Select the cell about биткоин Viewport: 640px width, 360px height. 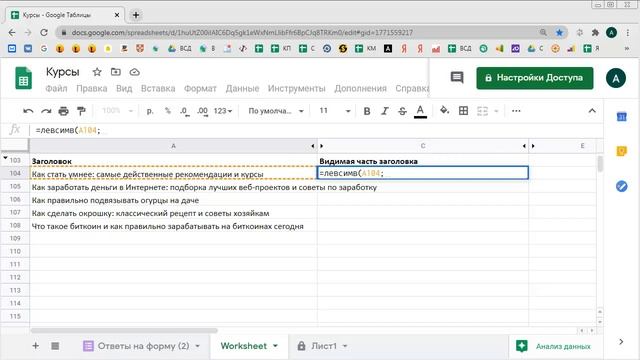pyautogui.click(x=173, y=227)
